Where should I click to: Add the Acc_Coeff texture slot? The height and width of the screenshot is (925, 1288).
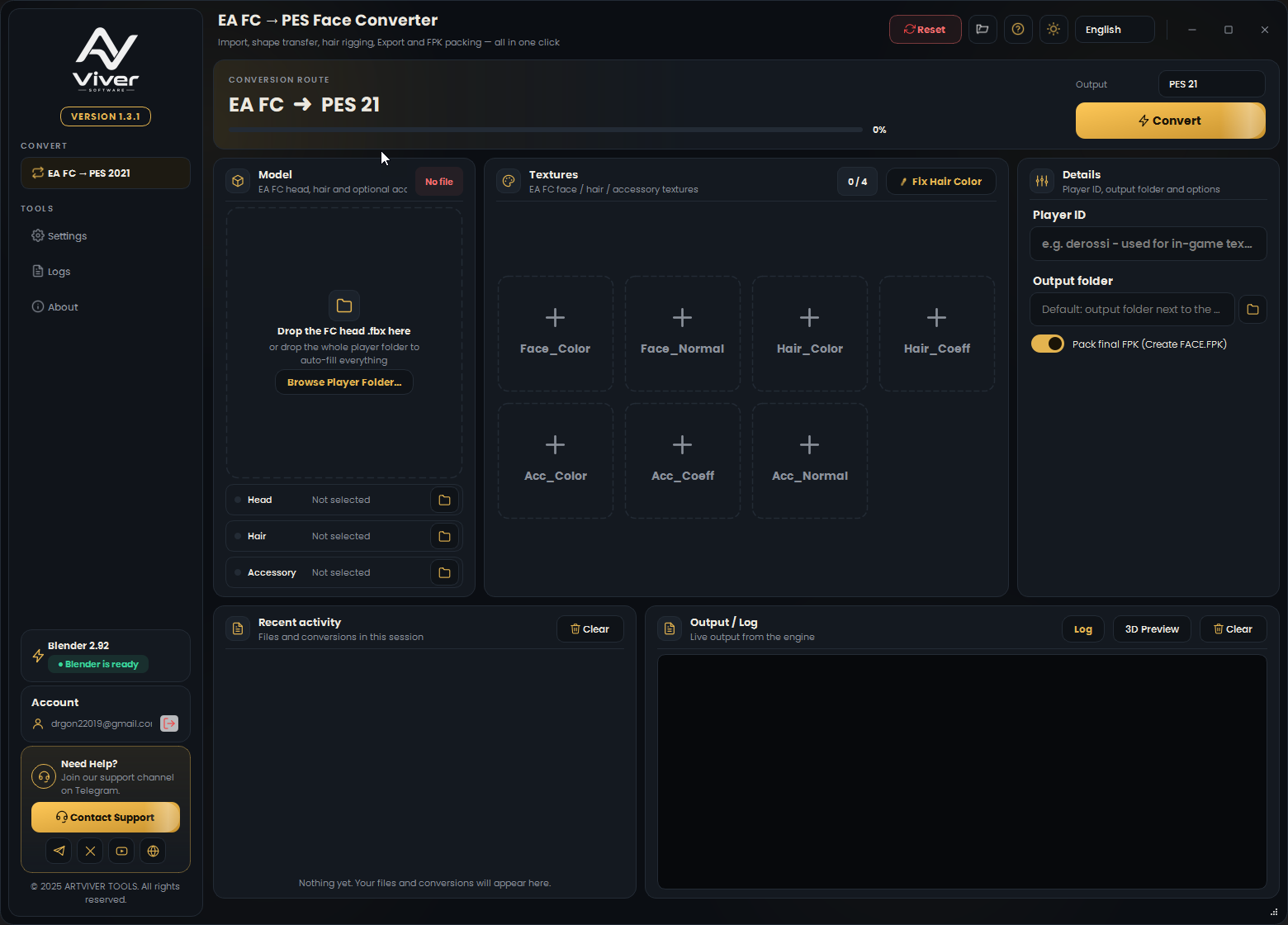point(683,461)
